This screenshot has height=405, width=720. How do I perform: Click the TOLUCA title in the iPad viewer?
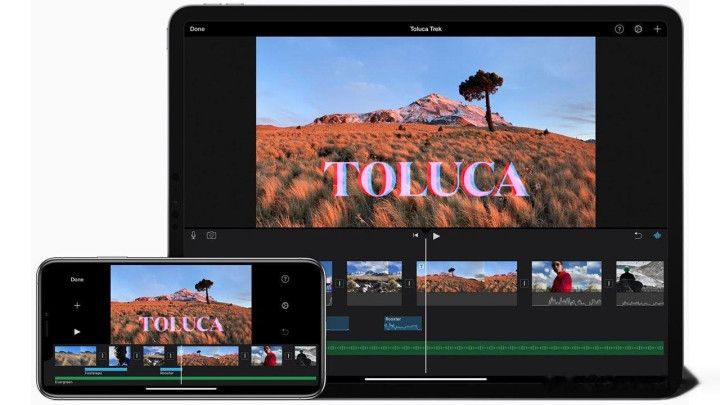(426, 179)
